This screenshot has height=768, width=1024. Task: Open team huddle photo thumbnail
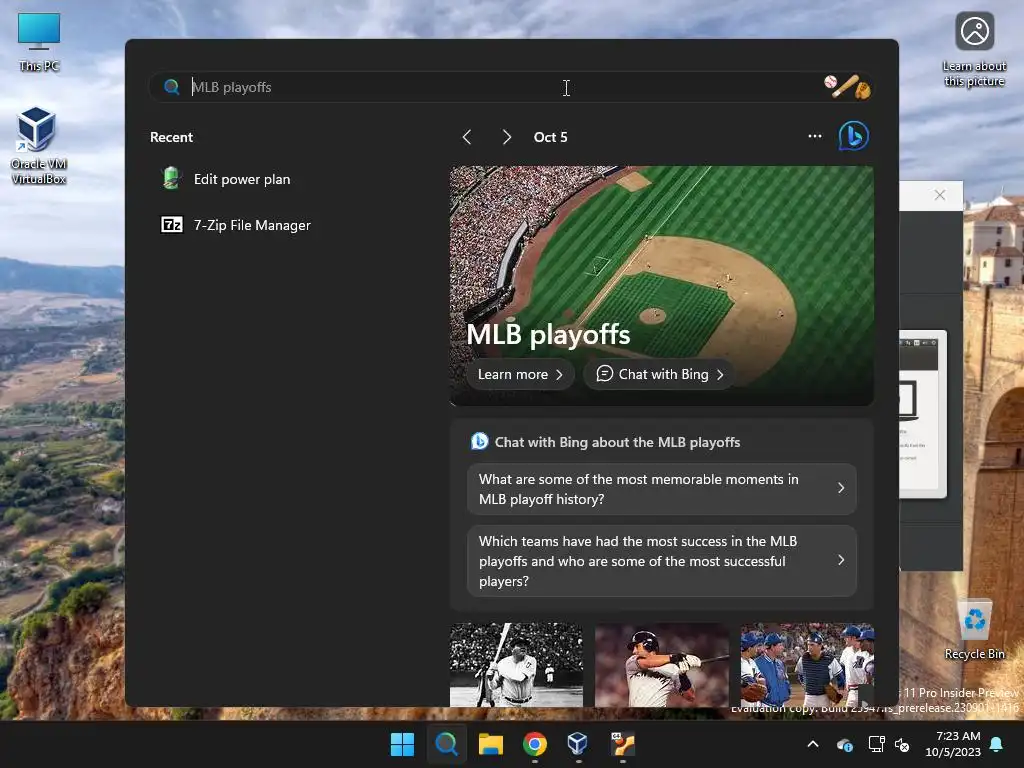coord(807,665)
